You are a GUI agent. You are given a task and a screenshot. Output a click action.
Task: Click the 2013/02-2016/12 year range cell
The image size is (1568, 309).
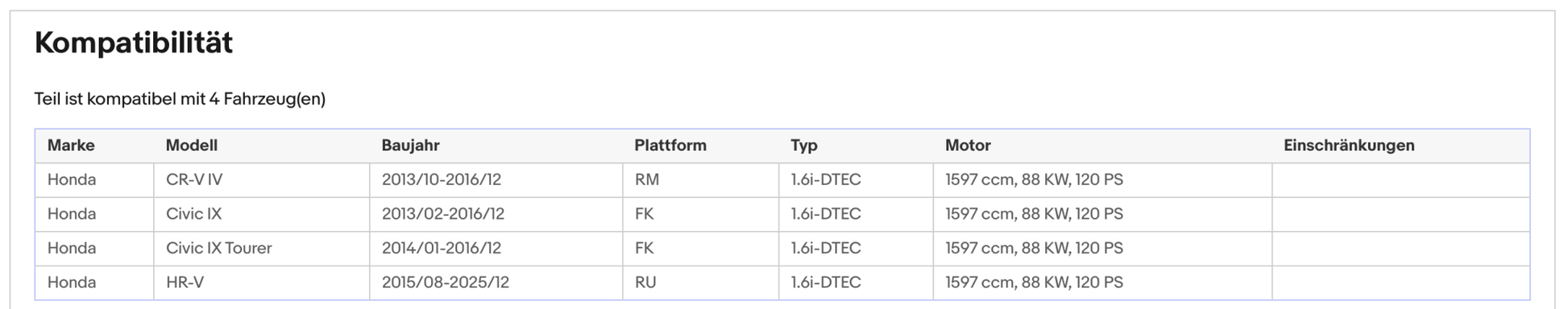tap(496, 214)
